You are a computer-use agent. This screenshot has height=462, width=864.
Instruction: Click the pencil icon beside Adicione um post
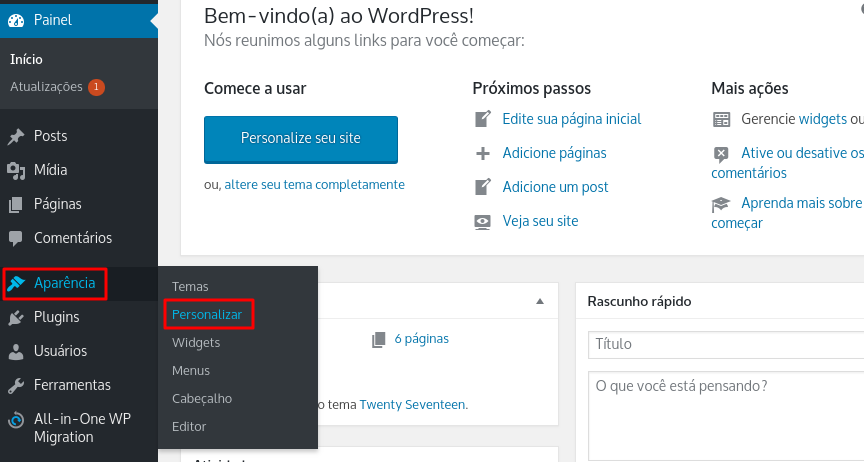pyautogui.click(x=483, y=187)
